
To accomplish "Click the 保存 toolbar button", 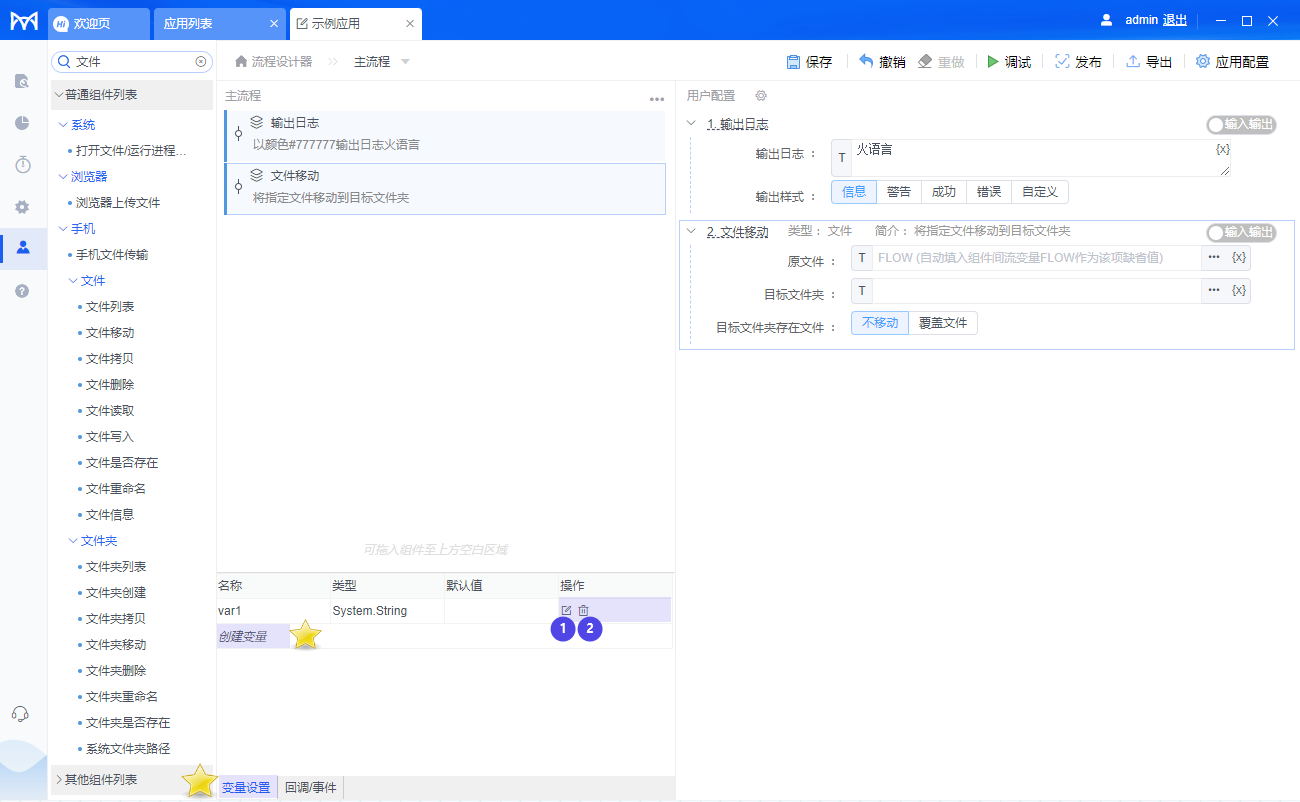I will tap(809, 62).
